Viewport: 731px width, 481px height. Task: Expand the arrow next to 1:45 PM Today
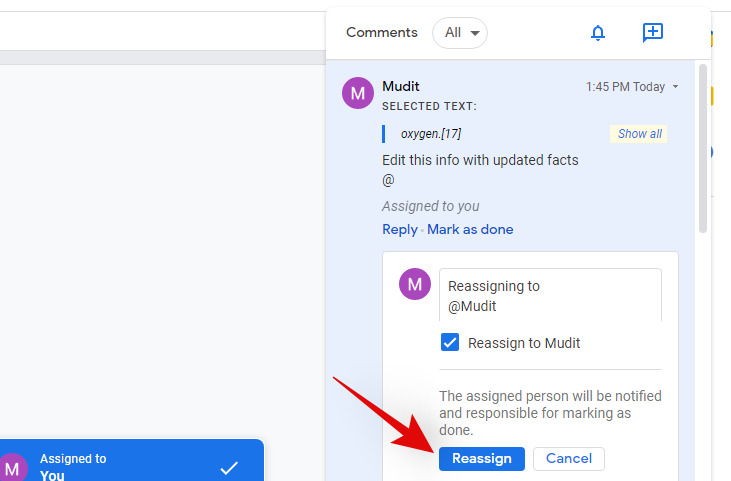pyautogui.click(x=675, y=87)
